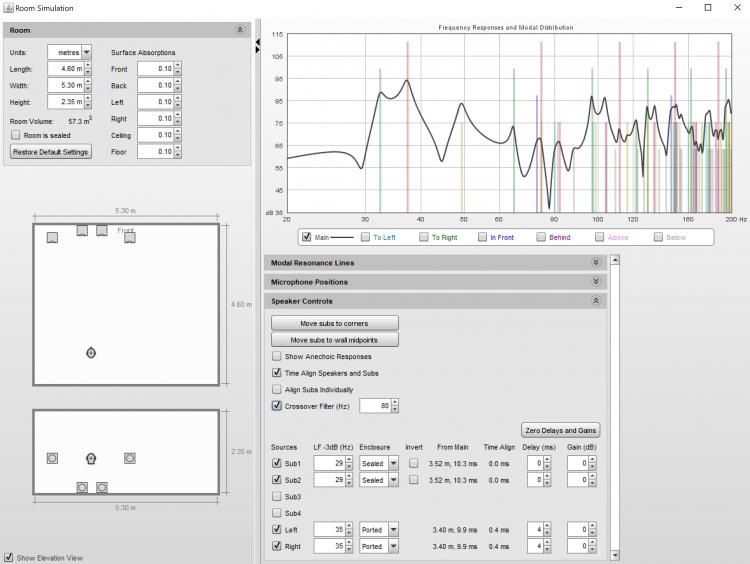The image size is (750, 564).
Task: Enable the In Front response checkbox
Action: pyautogui.click(x=482, y=237)
